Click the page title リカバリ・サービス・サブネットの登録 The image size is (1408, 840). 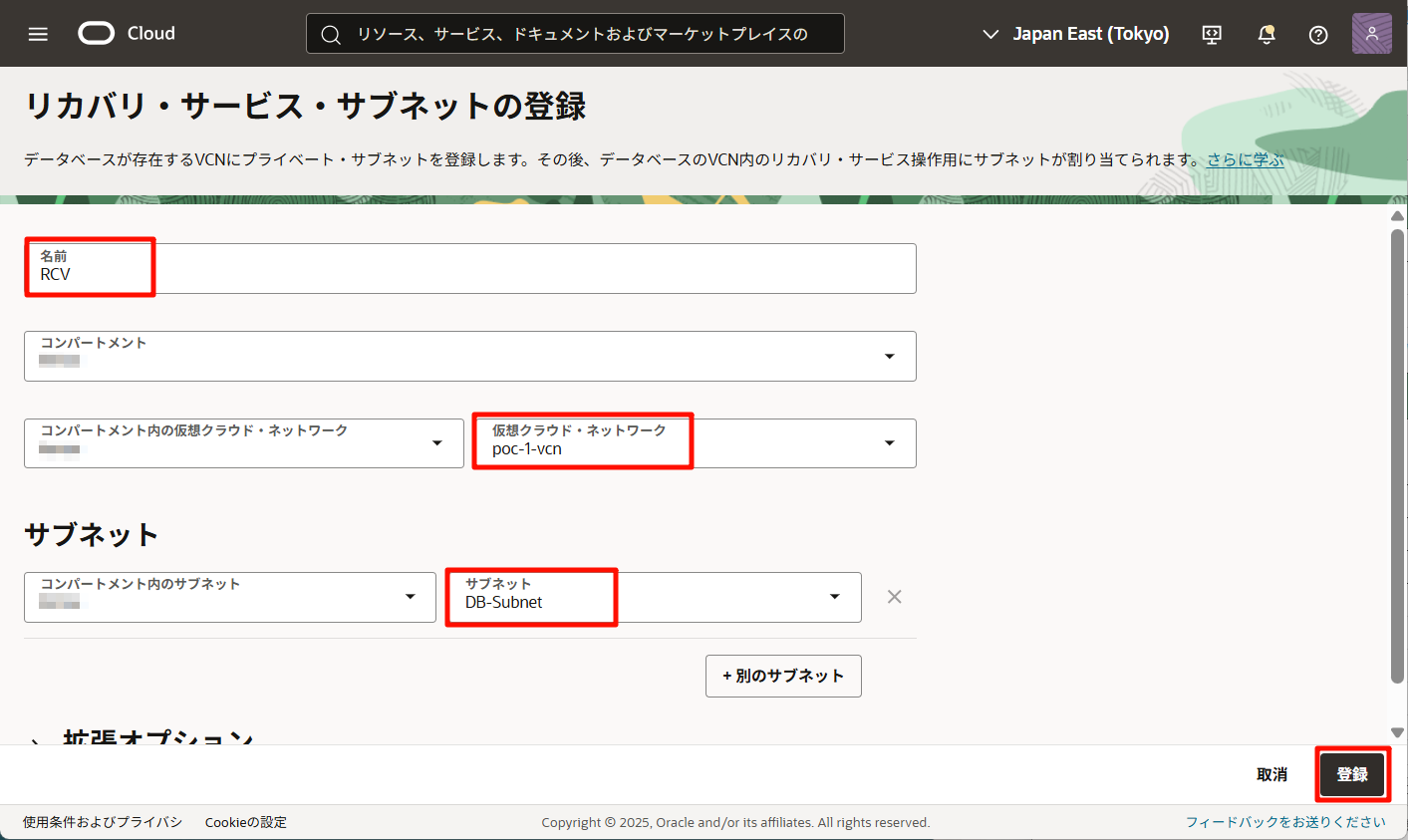tap(306, 106)
